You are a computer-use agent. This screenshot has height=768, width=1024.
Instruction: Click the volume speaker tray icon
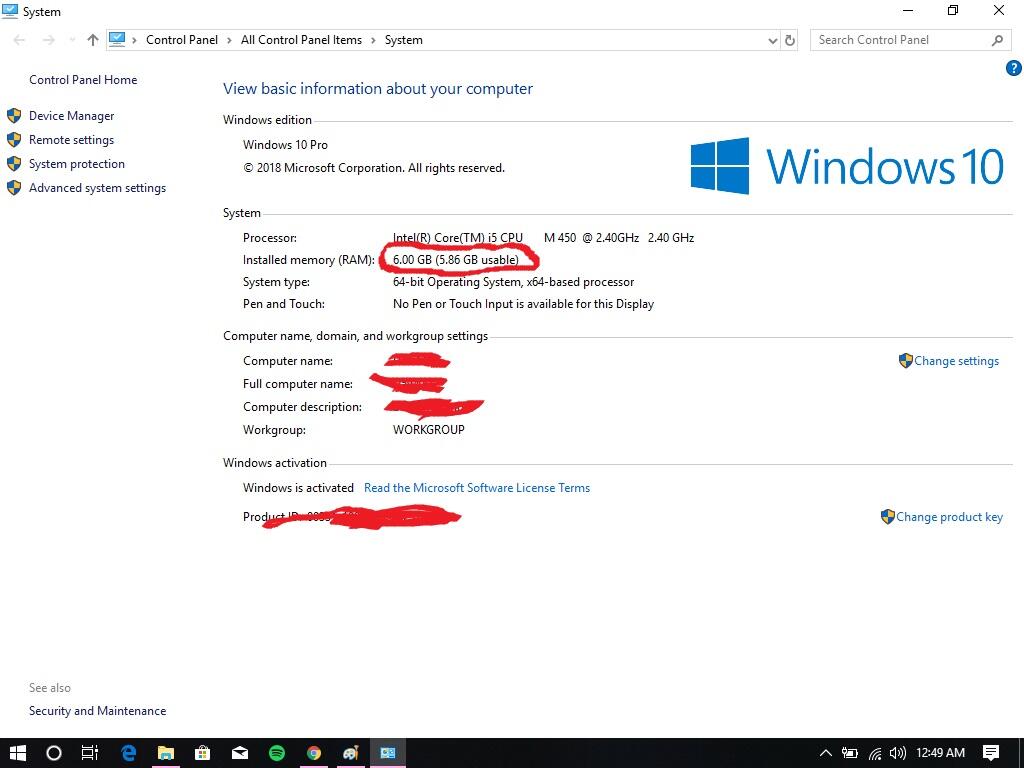[899, 753]
